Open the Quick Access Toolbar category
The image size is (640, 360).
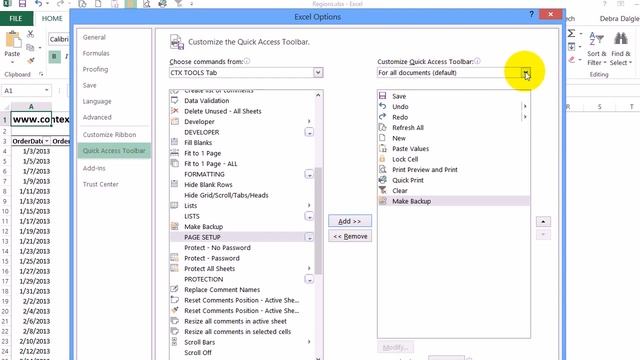114,151
